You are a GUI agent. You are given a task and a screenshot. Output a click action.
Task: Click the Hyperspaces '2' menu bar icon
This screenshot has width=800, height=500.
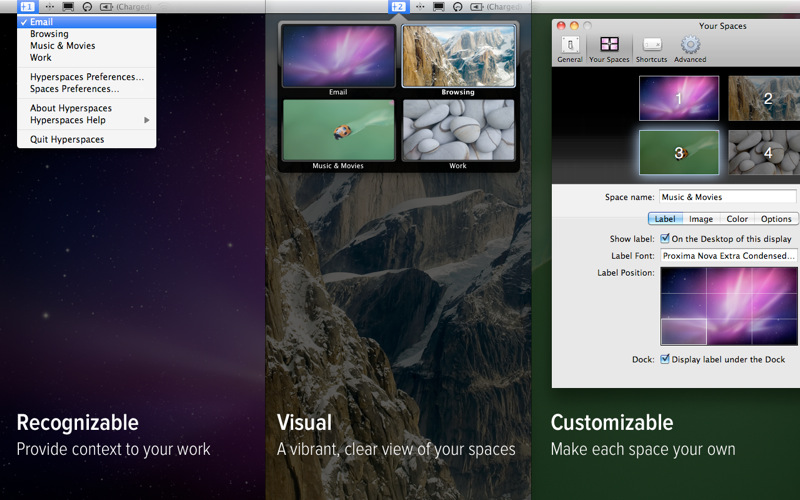398,7
